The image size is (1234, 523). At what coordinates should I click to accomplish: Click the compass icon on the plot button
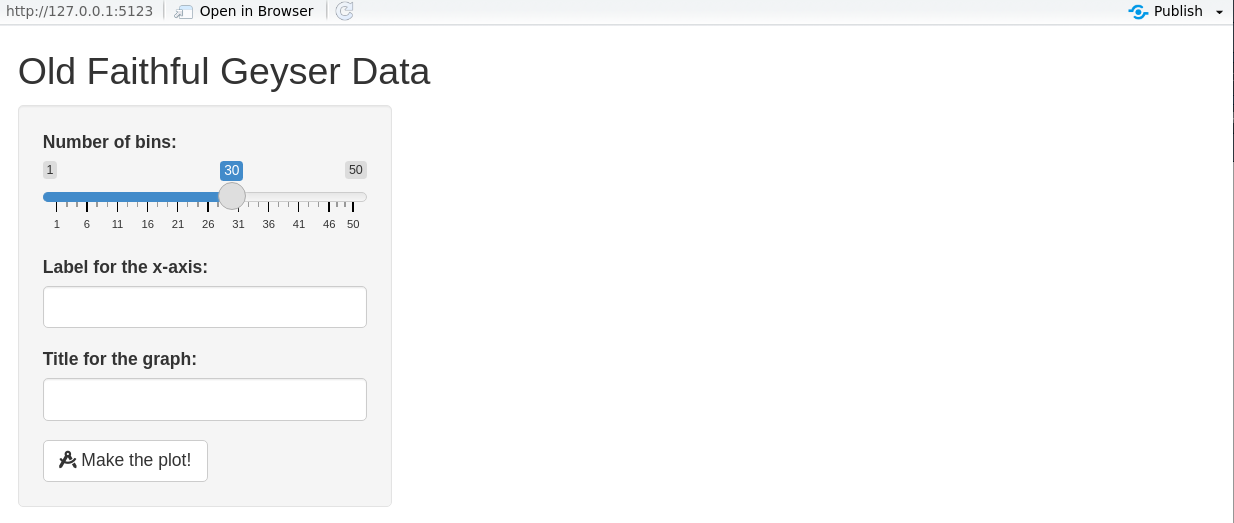68,460
